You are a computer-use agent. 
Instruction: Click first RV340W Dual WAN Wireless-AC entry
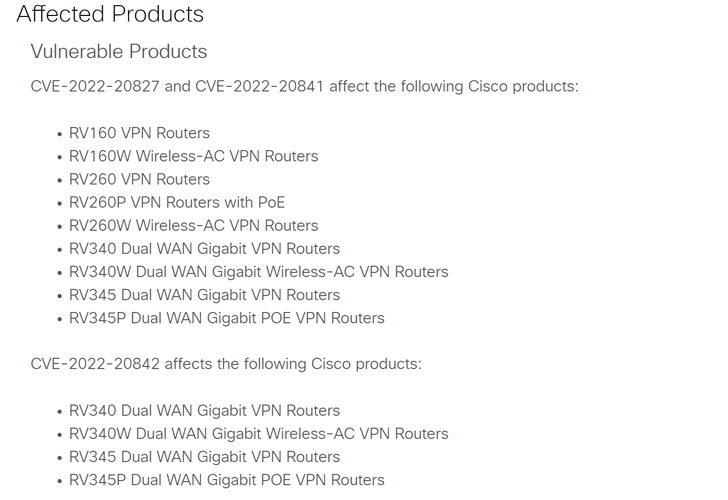pyautogui.click(x=259, y=272)
